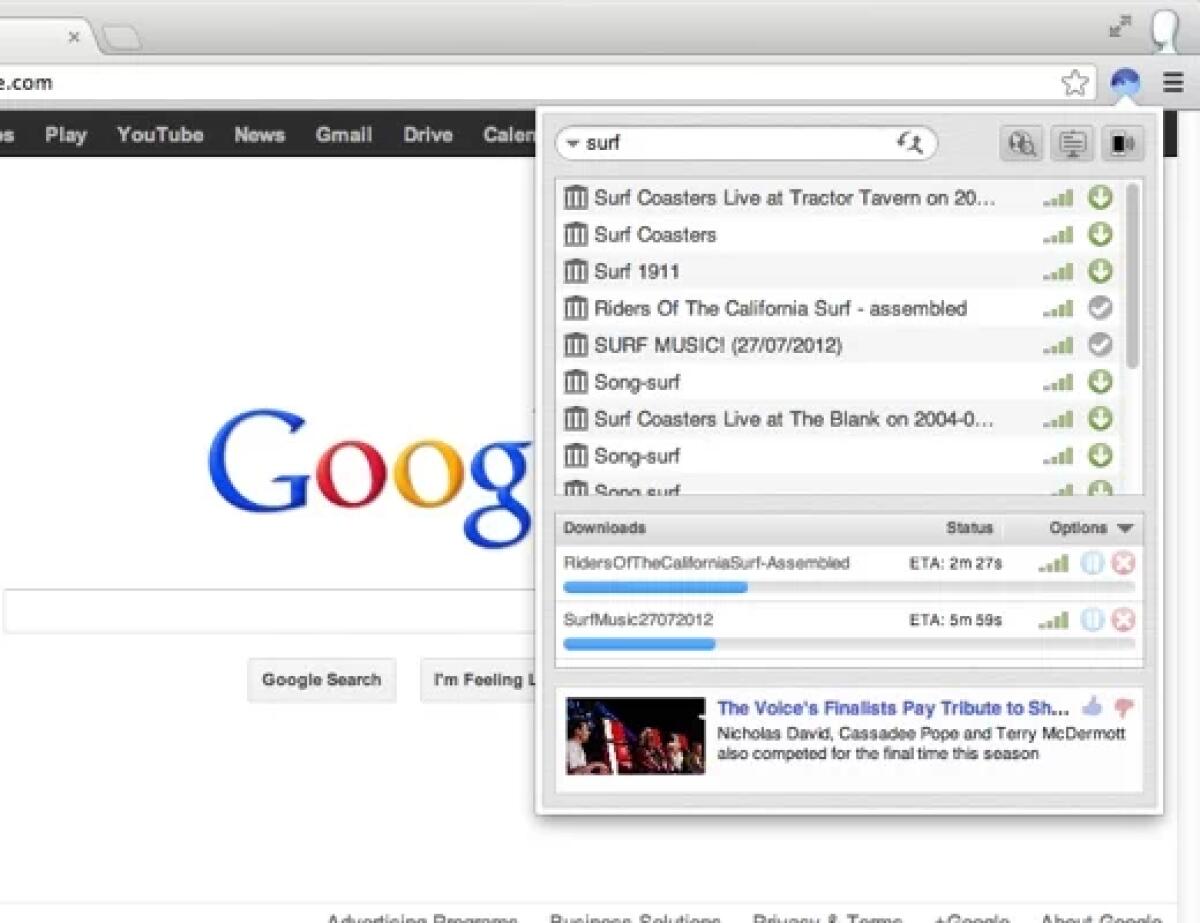Open Gmail from the Google navigation bar
Screen dimensions: 1200x923
point(344,135)
